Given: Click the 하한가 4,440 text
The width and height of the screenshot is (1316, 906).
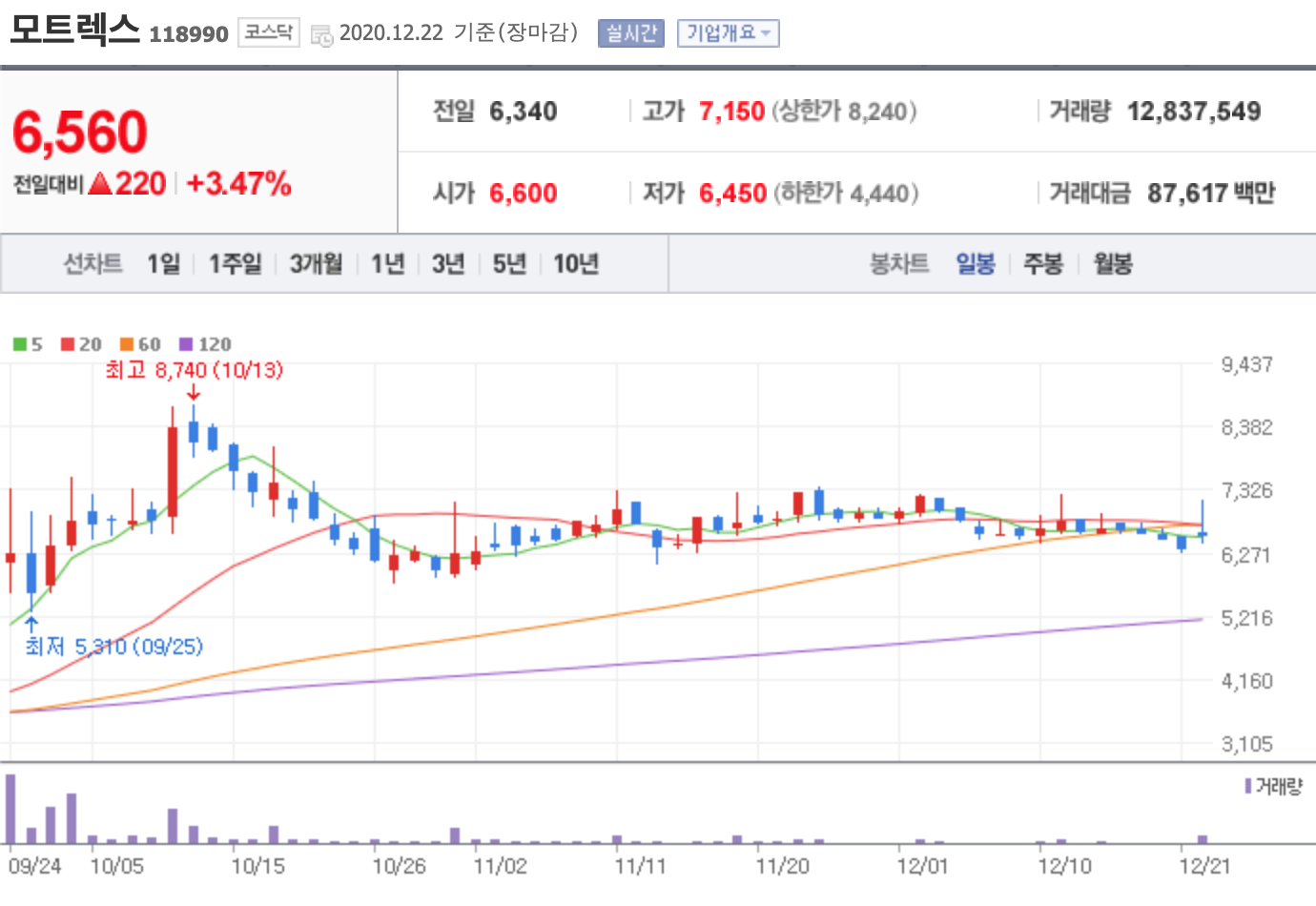Looking at the screenshot, I should pyautogui.click(x=846, y=194).
